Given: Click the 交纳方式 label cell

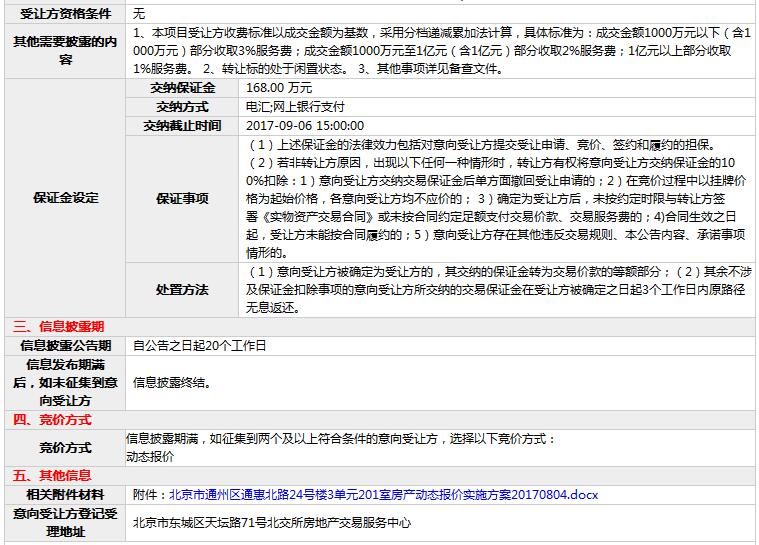Looking at the screenshot, I should click(182, 107).
